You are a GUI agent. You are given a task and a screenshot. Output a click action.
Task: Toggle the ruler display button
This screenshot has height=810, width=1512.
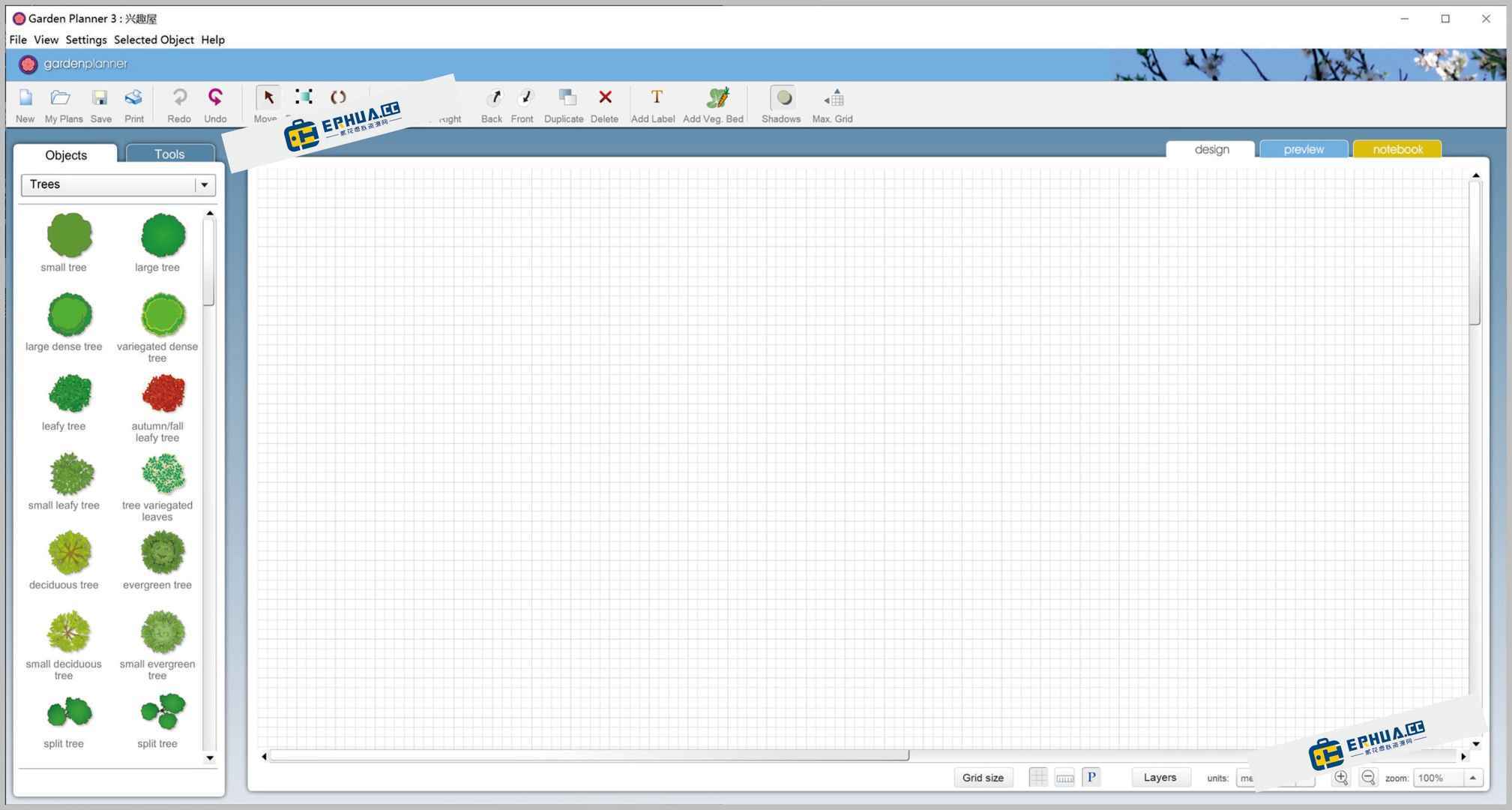(x=1064, y=778)
